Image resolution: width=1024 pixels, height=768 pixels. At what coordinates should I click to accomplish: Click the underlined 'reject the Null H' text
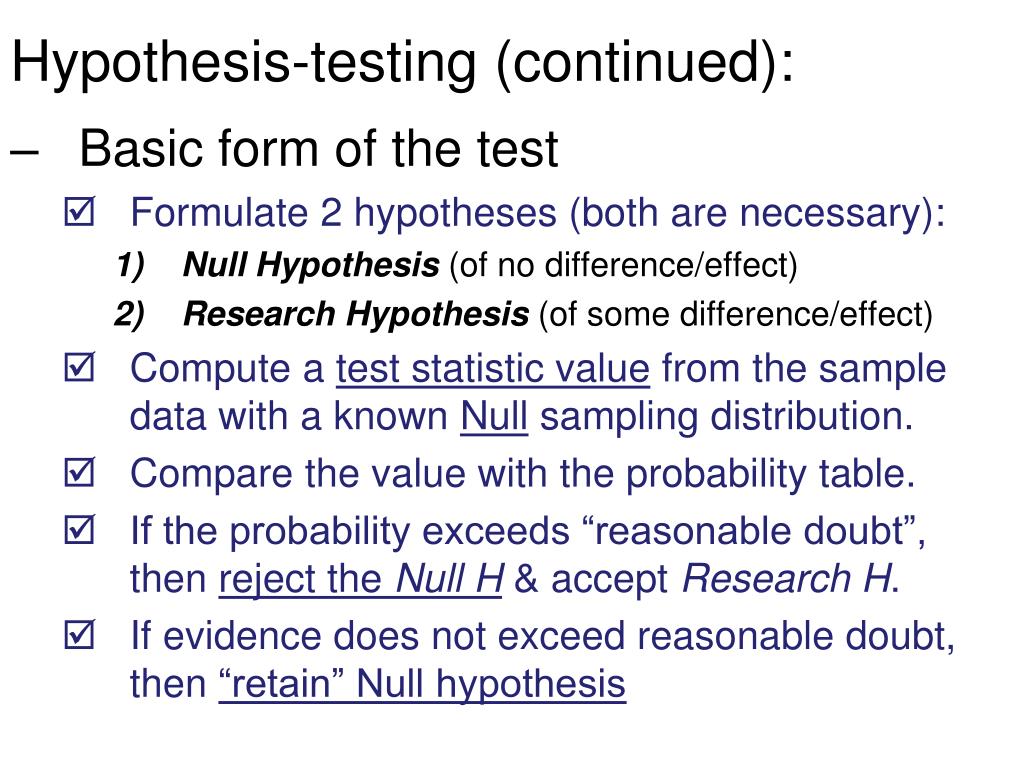[x=361, y=579]
